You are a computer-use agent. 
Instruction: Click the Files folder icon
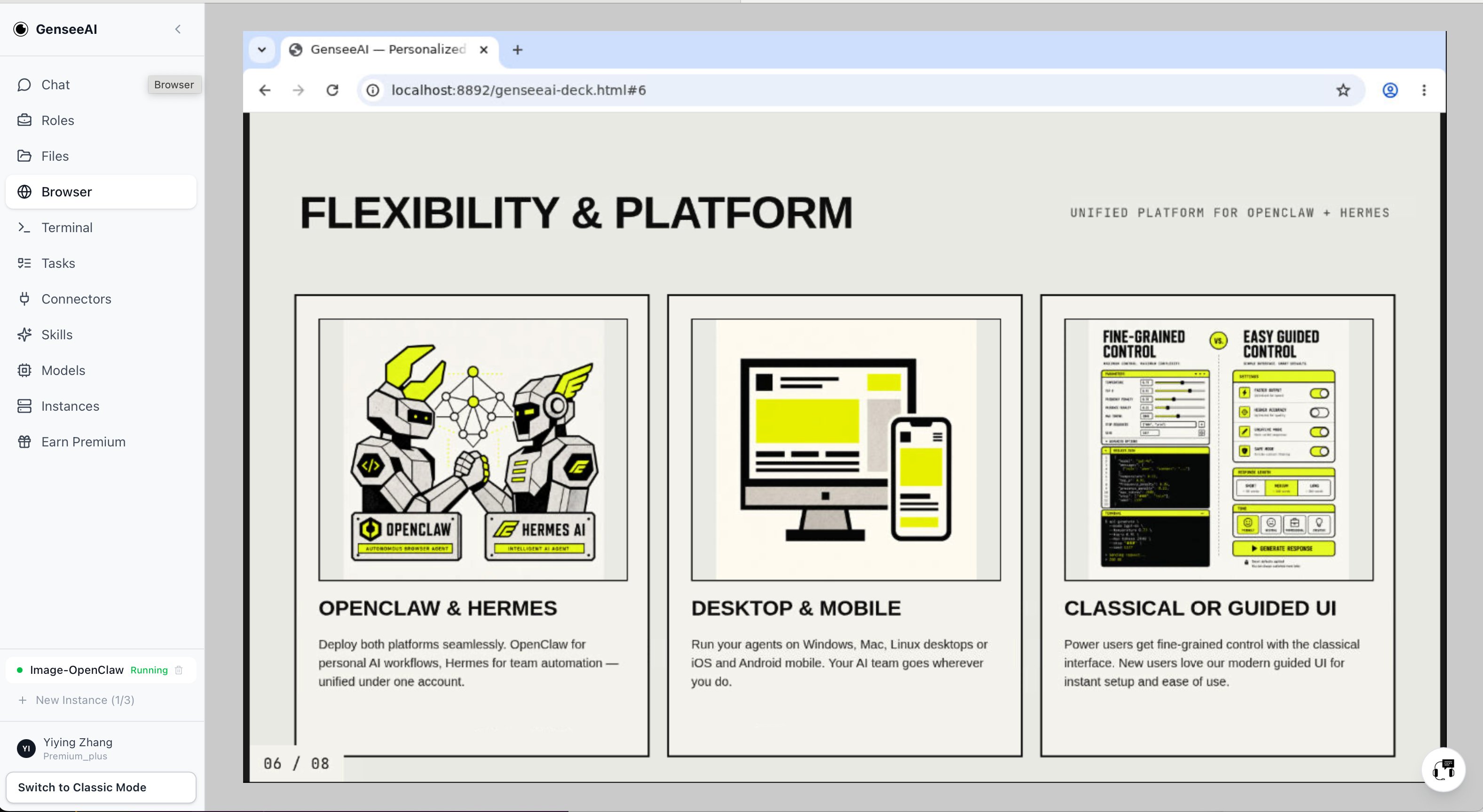click(24, 156)
